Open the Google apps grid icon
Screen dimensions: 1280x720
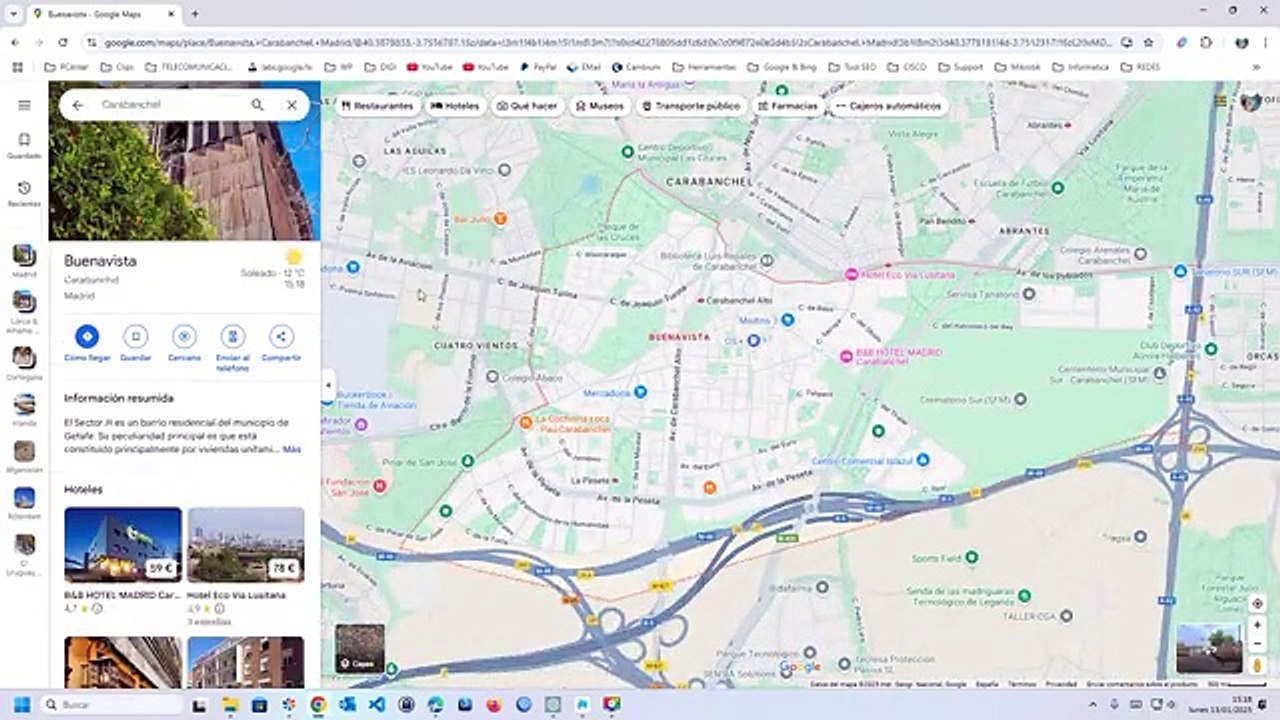pos(1220,101)
